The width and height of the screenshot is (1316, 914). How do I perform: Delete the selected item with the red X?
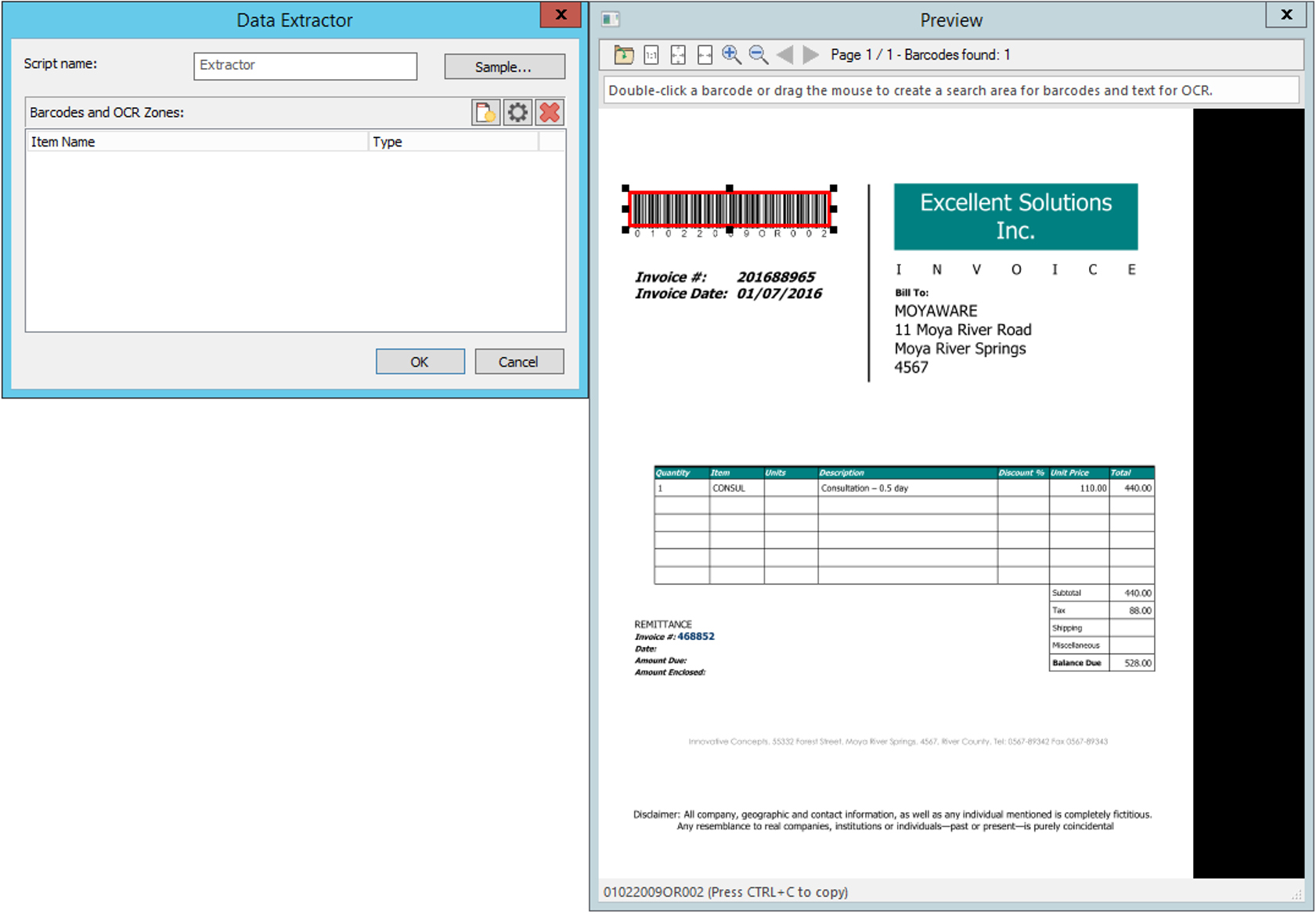[549, 112]
